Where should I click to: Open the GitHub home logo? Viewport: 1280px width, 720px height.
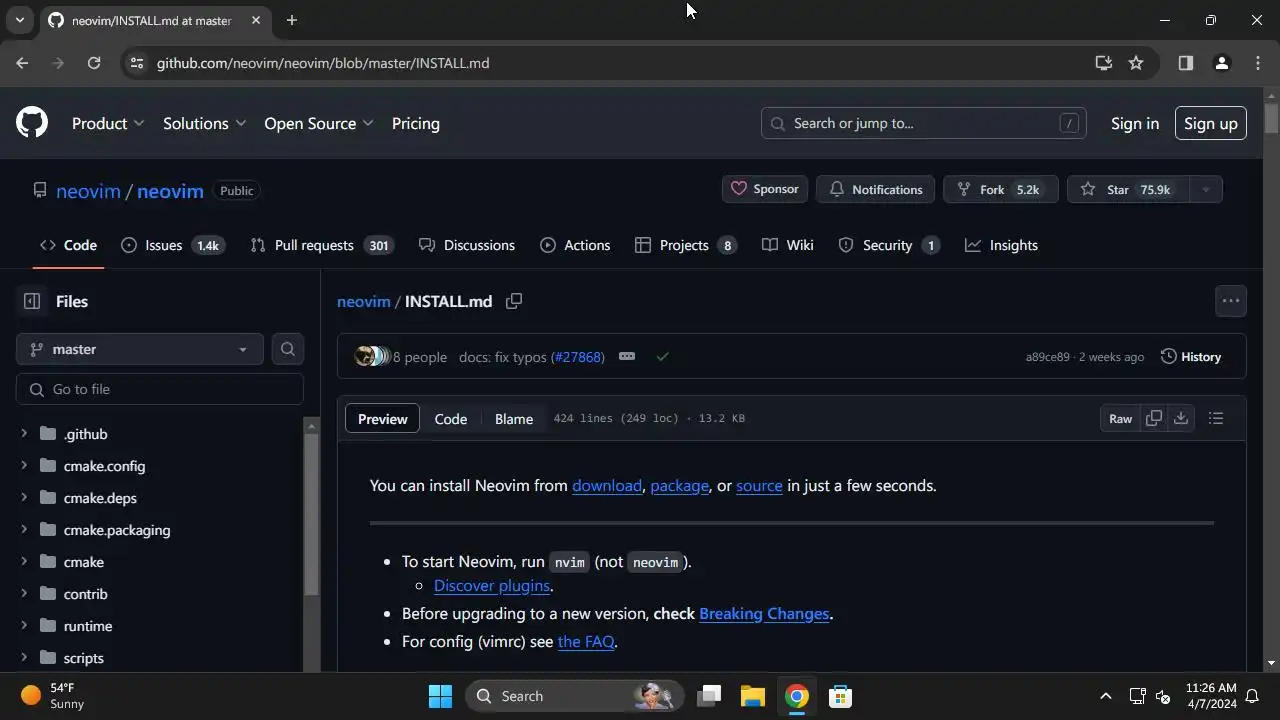(x=32, y=123)
